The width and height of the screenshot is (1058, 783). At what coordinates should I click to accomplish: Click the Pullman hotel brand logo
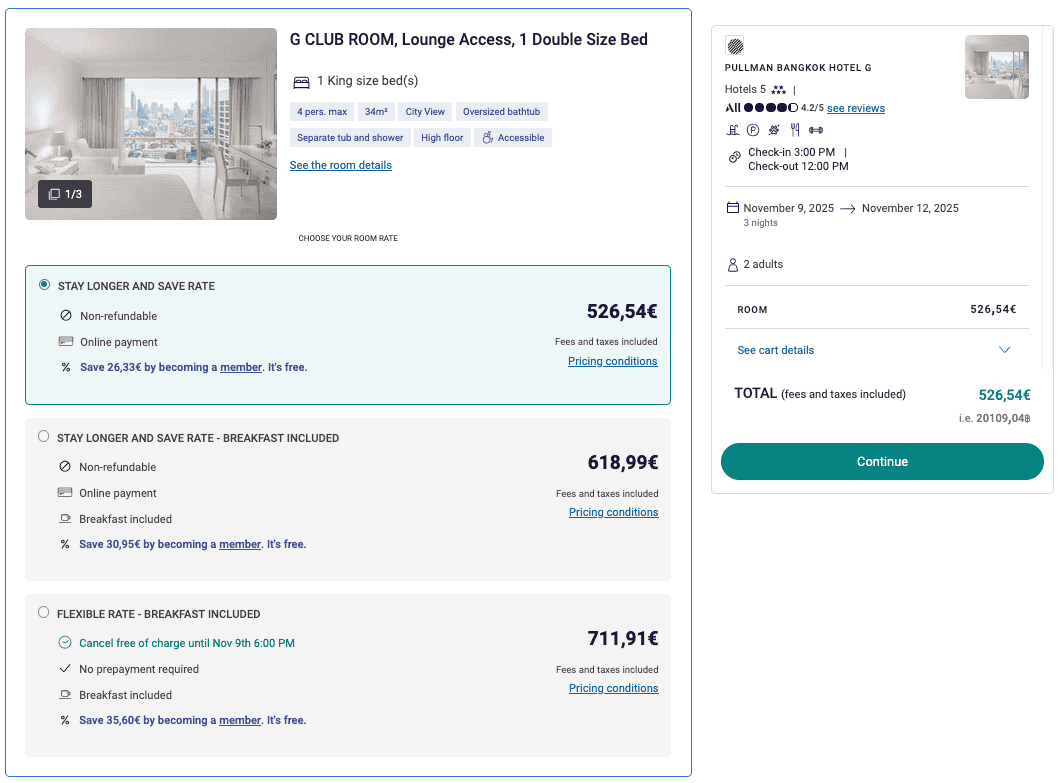[734, 45]
